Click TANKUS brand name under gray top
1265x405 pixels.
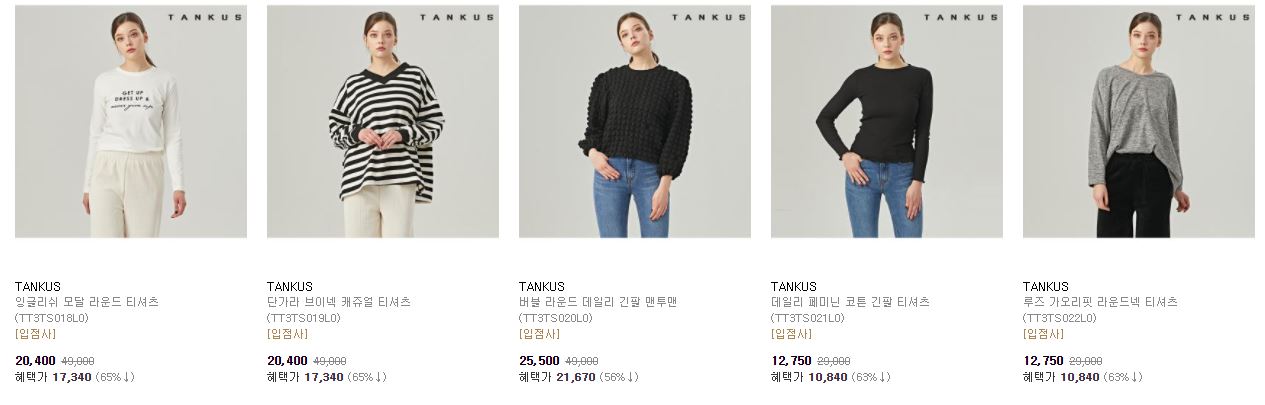tap(1046, 286)
